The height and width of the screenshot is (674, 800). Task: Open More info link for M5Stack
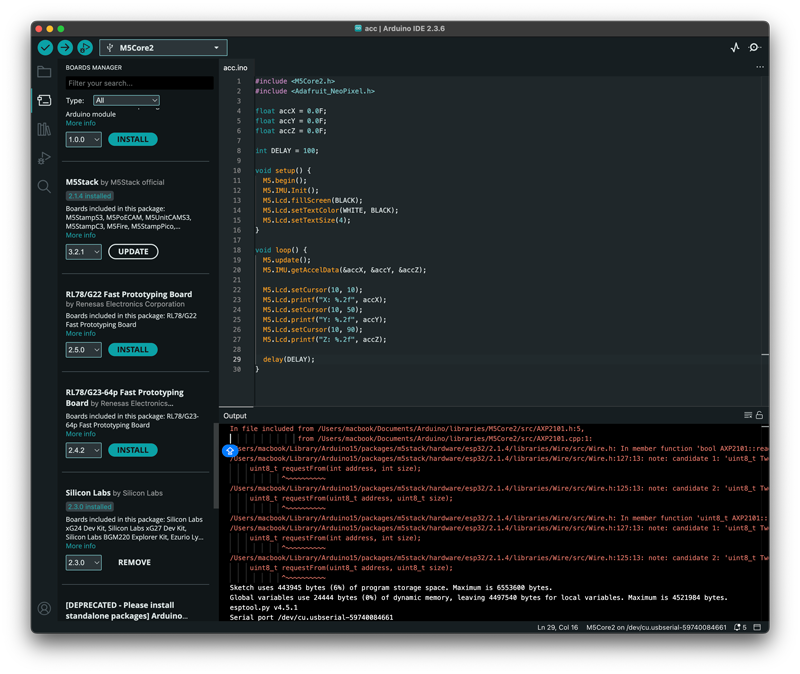[x=81, y=235]
